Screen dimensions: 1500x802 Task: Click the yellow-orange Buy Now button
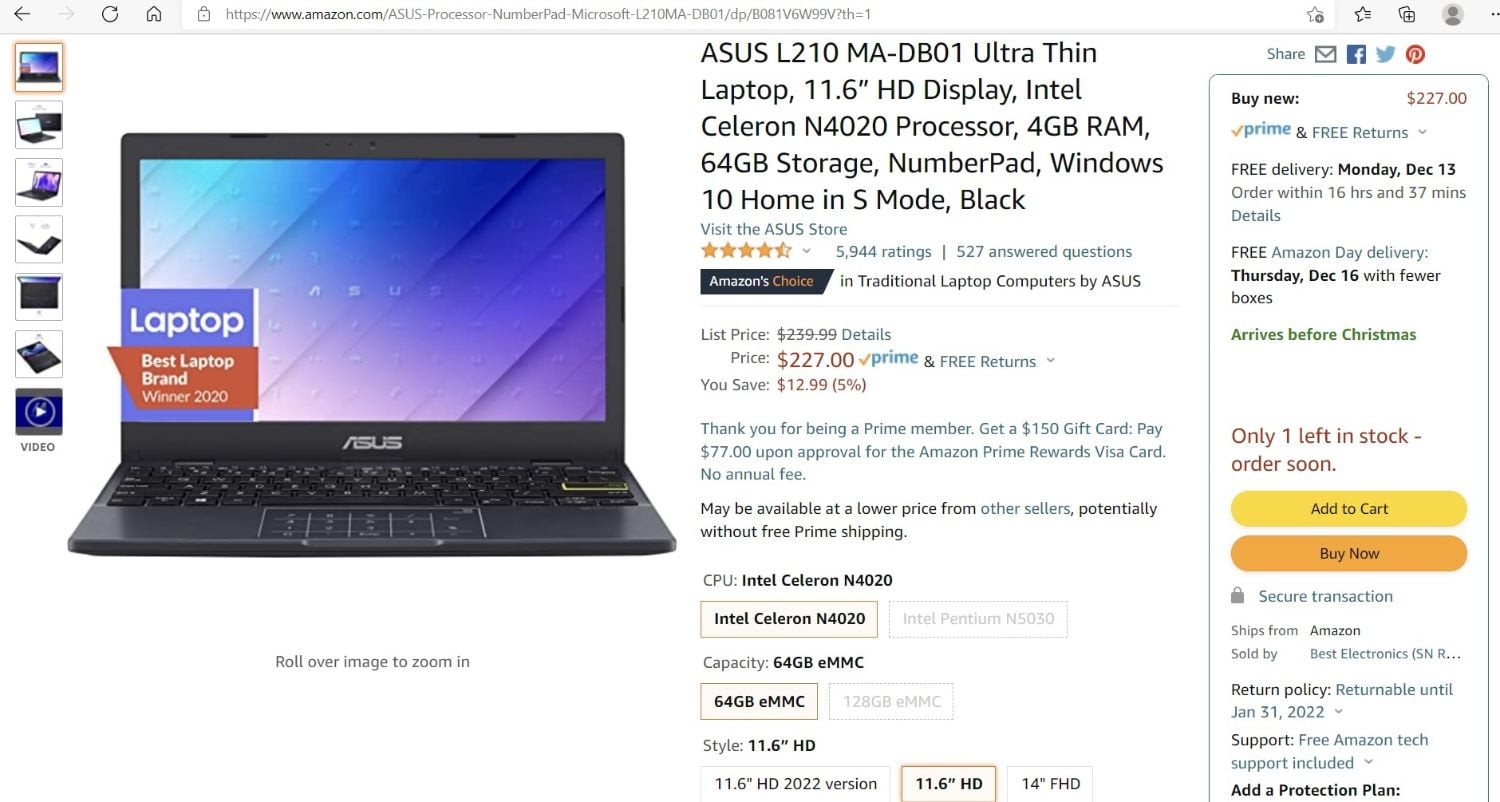(x=1349, y=554)
